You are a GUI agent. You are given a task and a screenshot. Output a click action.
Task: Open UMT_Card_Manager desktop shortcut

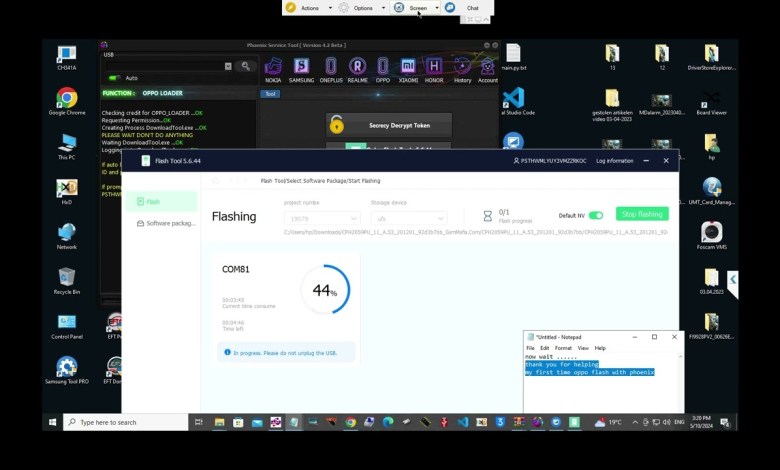pyautogui.click(x=711, y=191)
